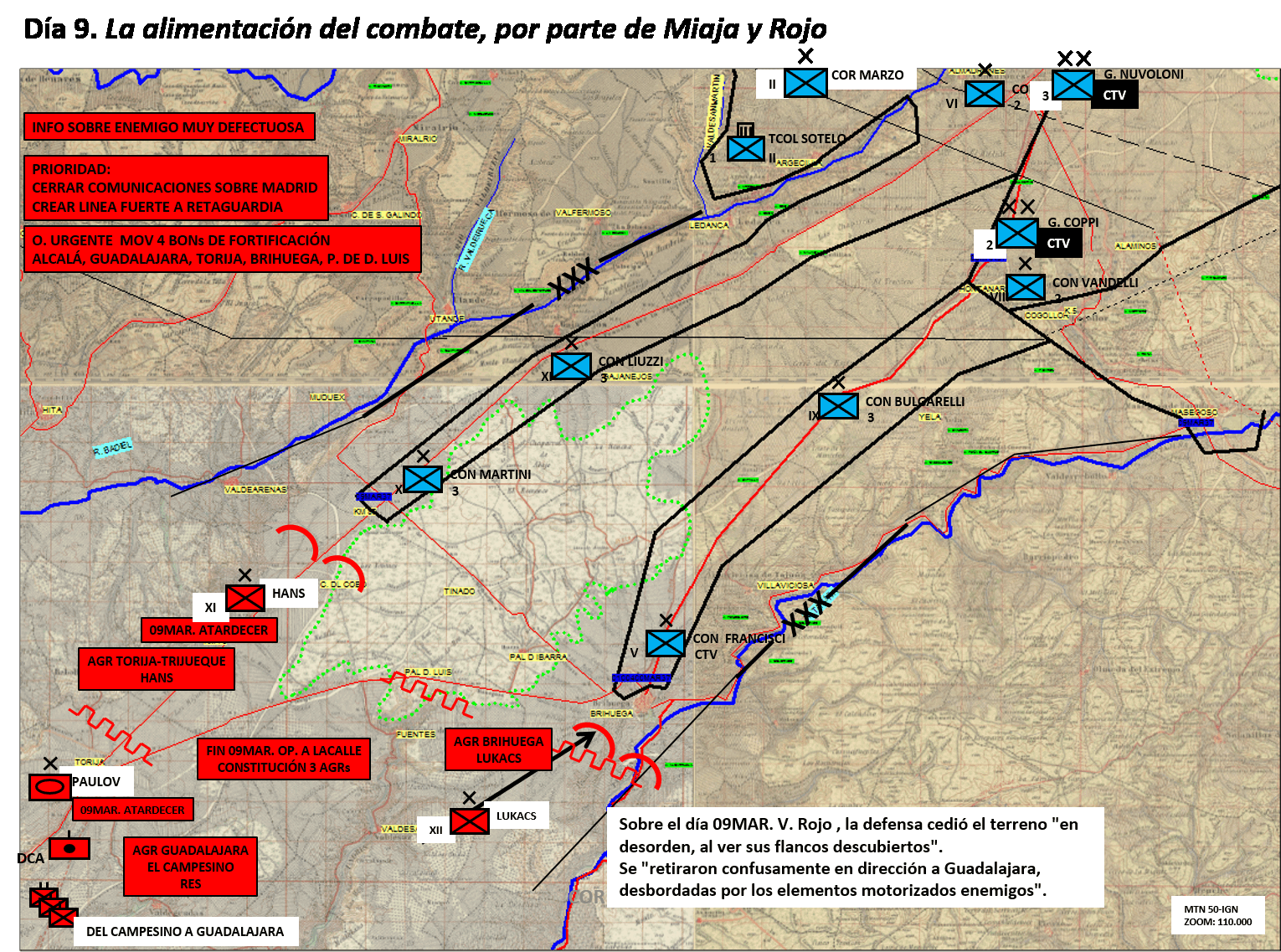This screenshot has width=1281, height=952.
Task: Click the FUENTES place name
Action: coord(416,734)
